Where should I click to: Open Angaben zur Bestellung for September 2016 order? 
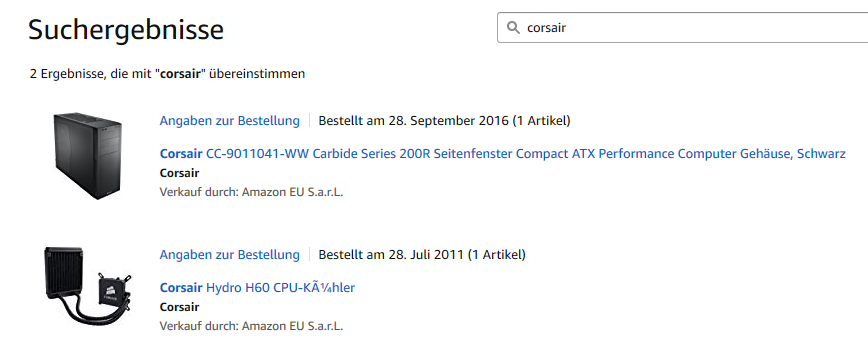pos(230,121)
